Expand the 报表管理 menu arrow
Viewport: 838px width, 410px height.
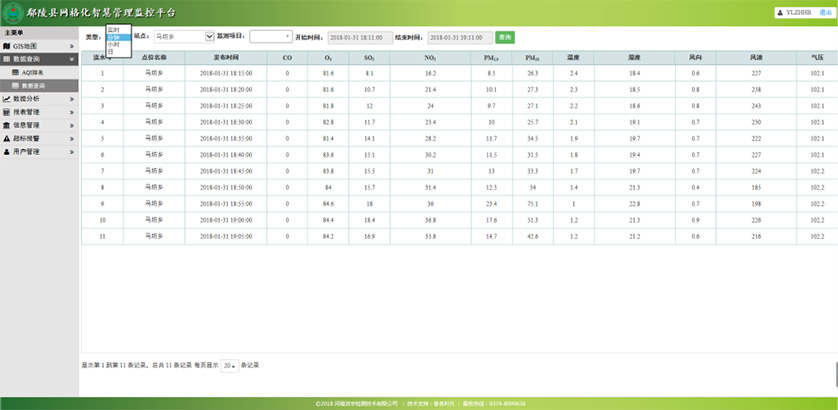pyautogui.click(x=71, y=112)
